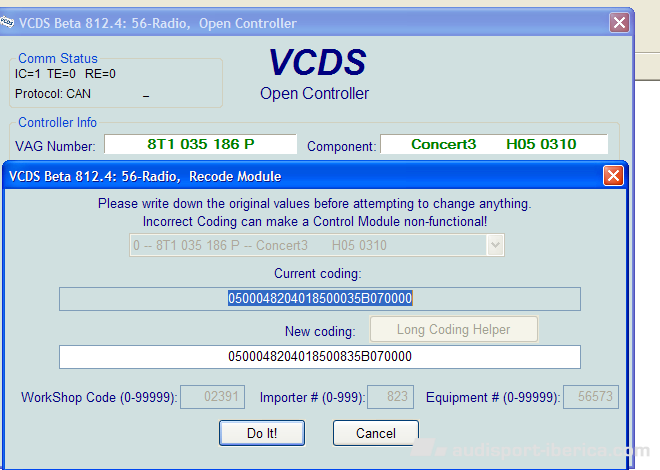This screenshot has height=470, width=660.
Task: Click the Open Controller subtitle text
Action: pyautogui.click(x=314, y=93)
